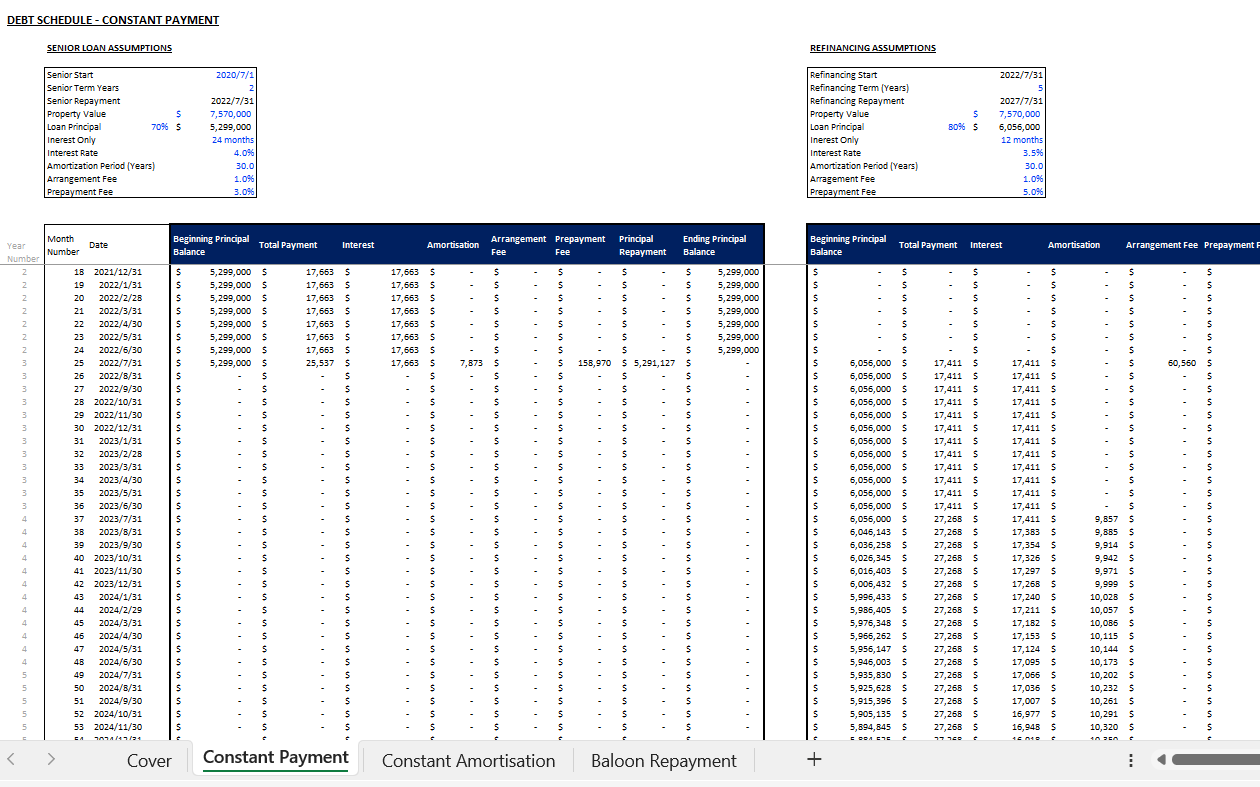The width and height of the screenshot is (1260, 787).
Task: Select the refinancing Prepayment Fee 5.0% cell
Action: [x=1033, y=192]
